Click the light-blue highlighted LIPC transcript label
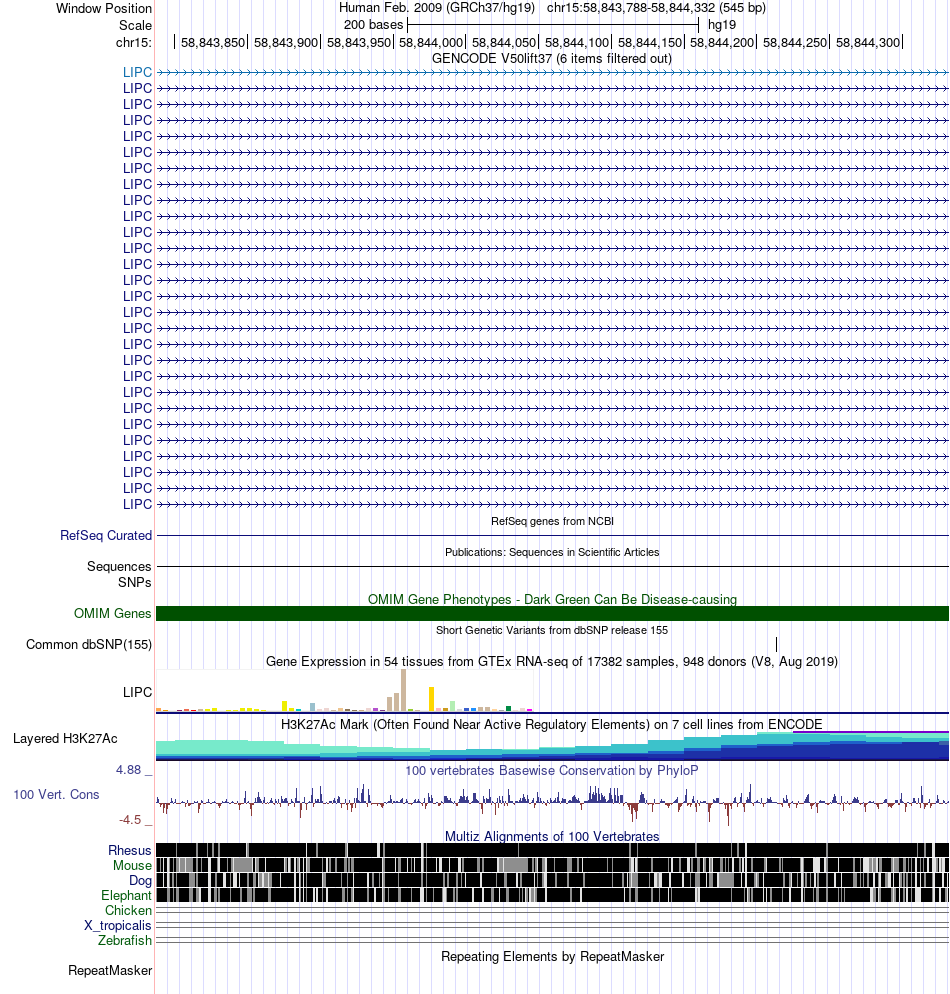 click(x=137, y=72)
